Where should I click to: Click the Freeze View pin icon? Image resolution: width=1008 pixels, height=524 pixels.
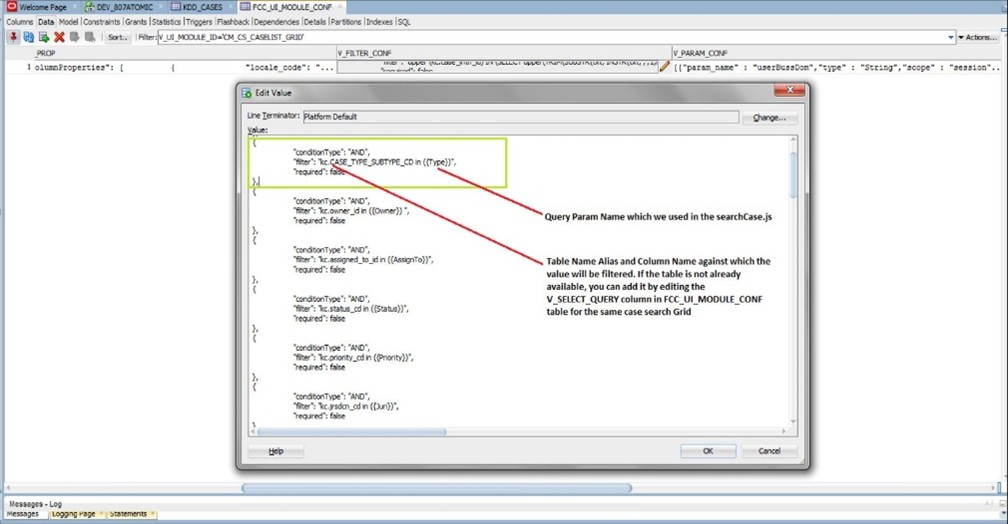[13, 37]
